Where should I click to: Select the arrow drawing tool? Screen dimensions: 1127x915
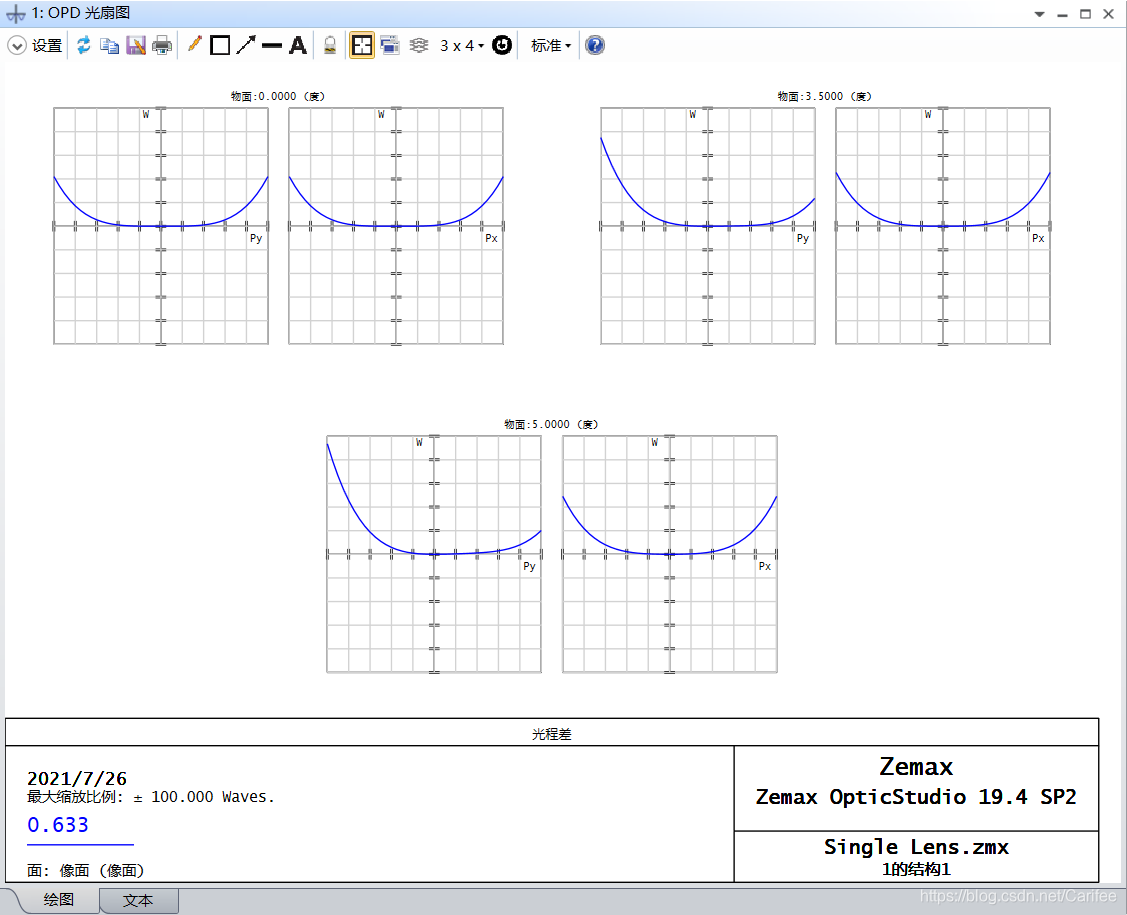coord(246,45)
